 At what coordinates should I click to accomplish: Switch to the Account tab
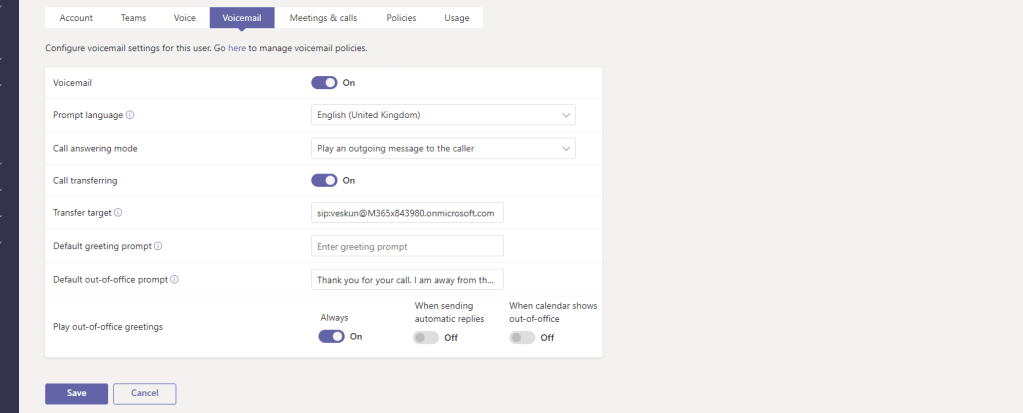pyautogui.click(x=76, y=18)
